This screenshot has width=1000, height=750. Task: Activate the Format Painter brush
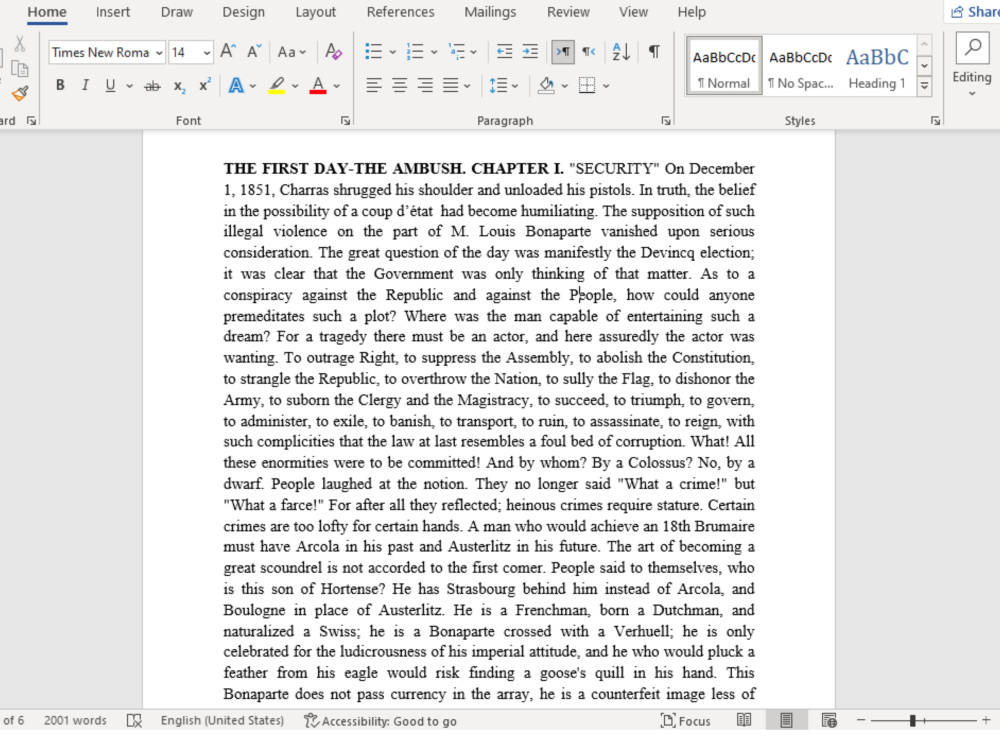click(x=20, y=94)
